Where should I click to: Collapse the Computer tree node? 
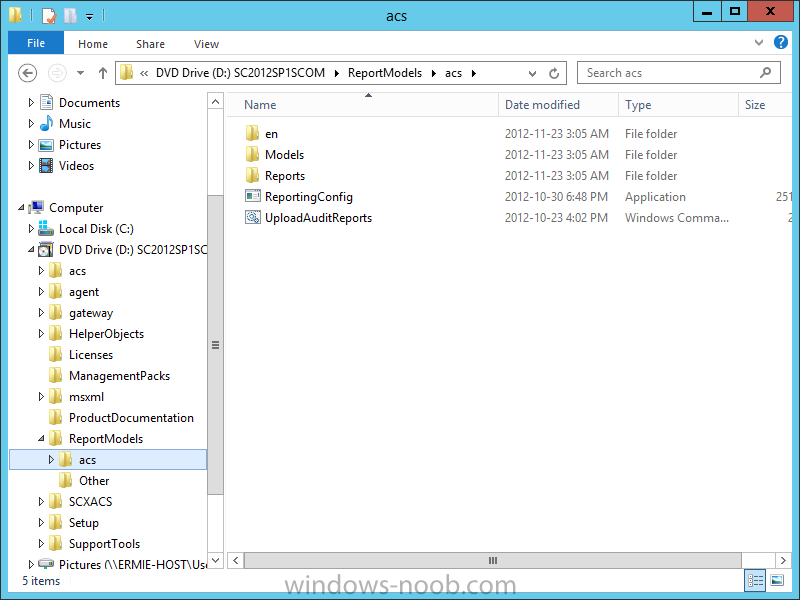(x=21, y=207)
